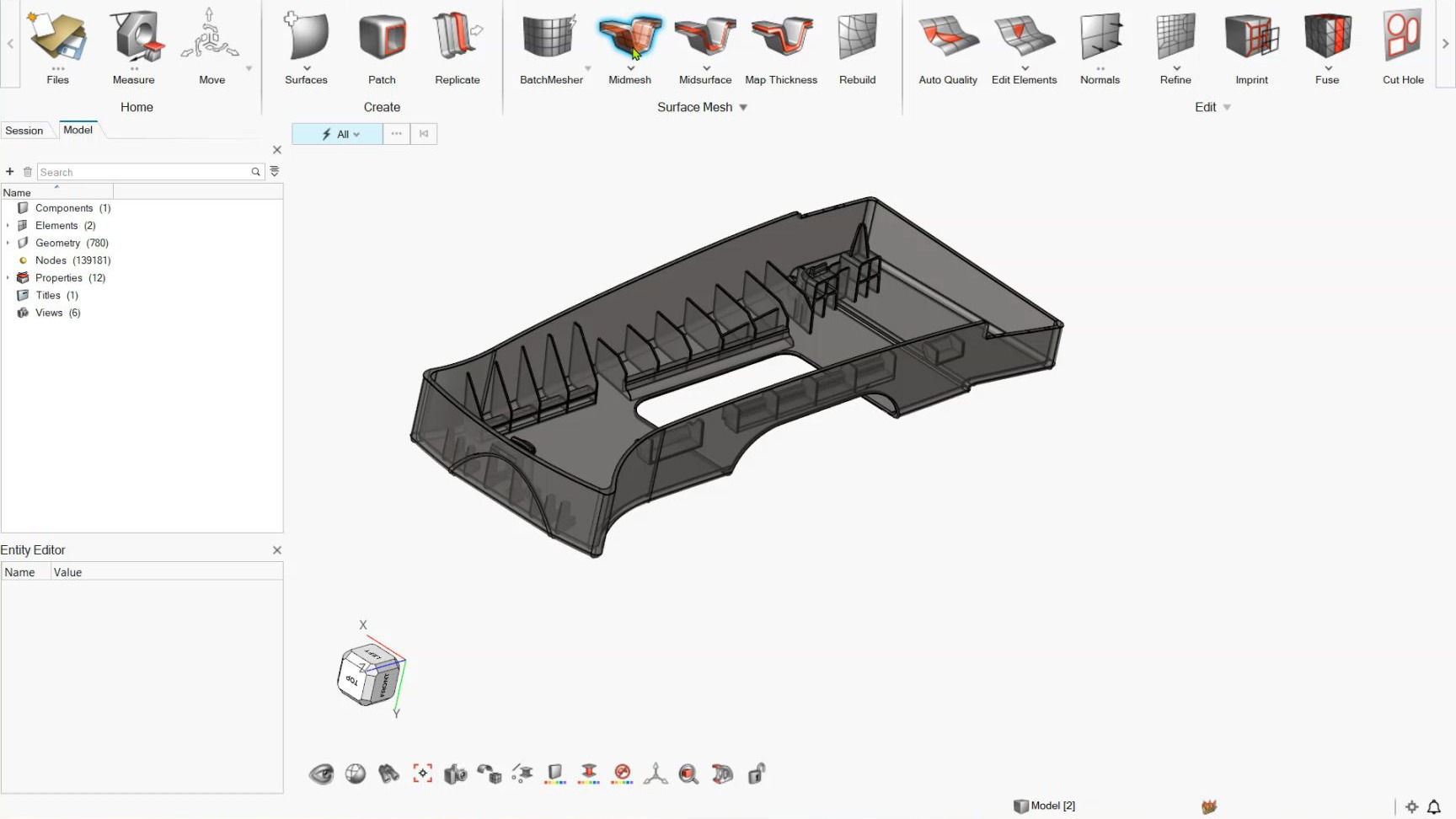
Task: Click the Replicate tool
Action: [x=458, y=47]
